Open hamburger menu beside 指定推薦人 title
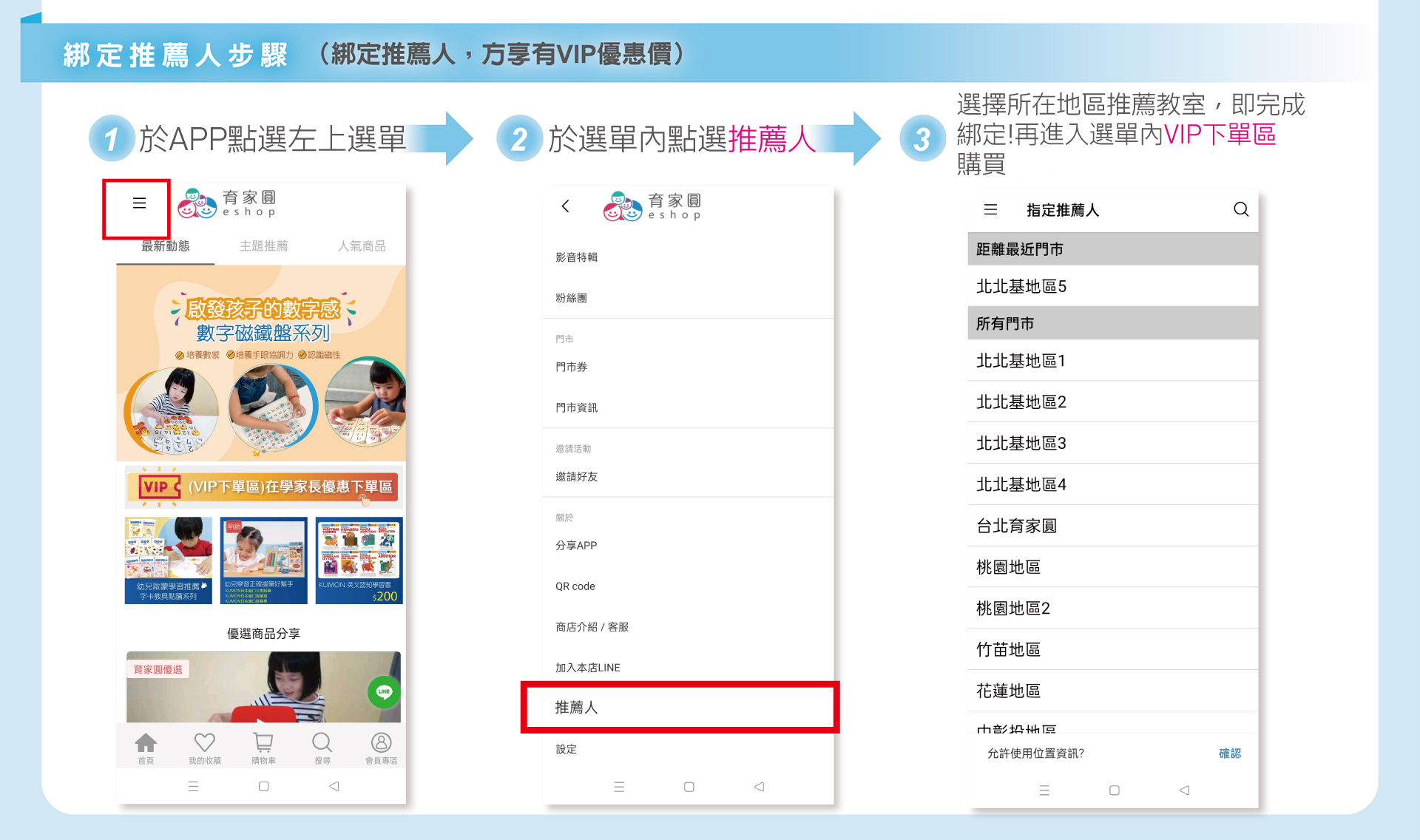Image resolution: width=1420 pixels, height=840 pixels. [x=990, y=210]
